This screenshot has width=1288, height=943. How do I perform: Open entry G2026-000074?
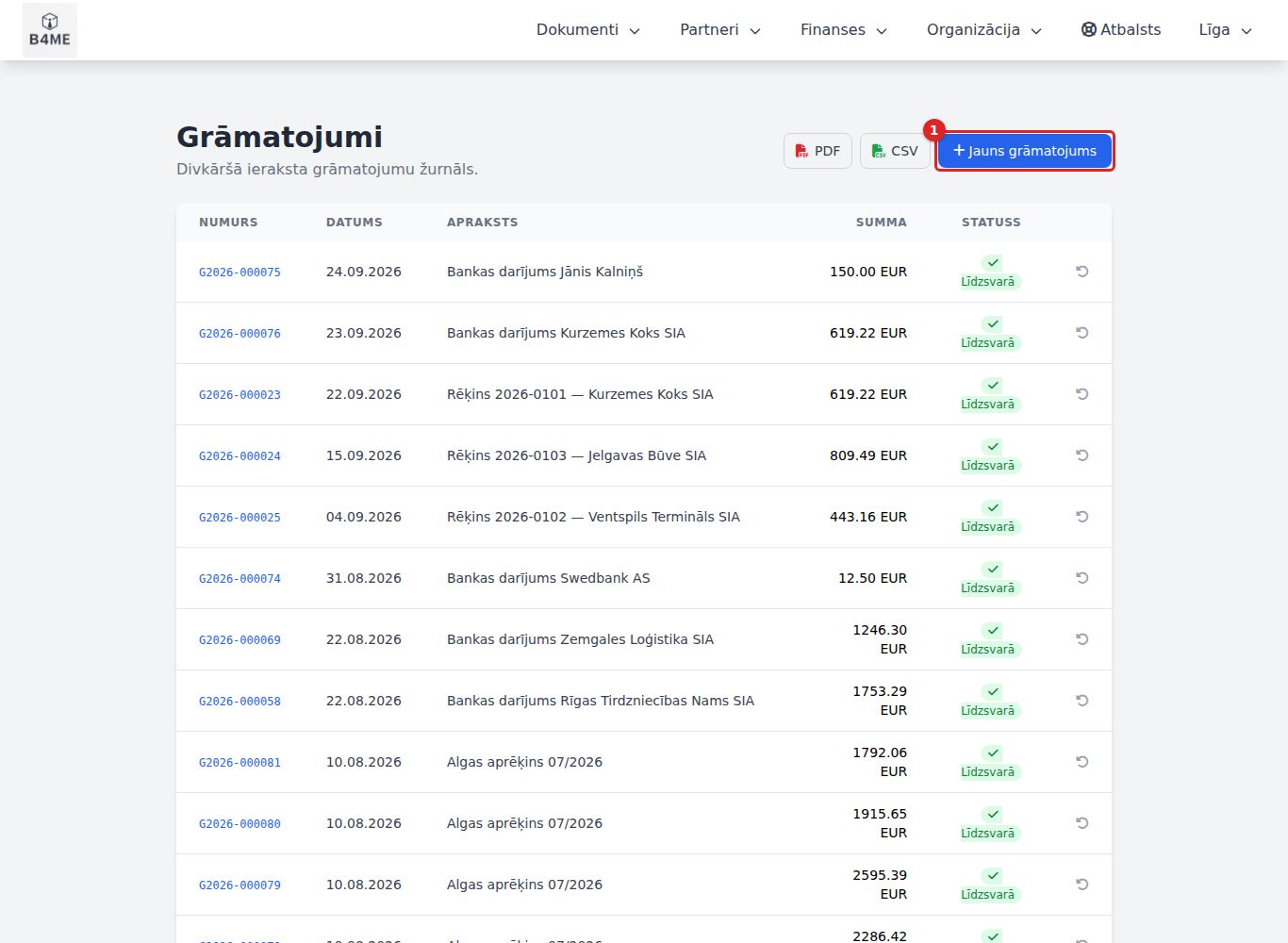tap(239, 579)
